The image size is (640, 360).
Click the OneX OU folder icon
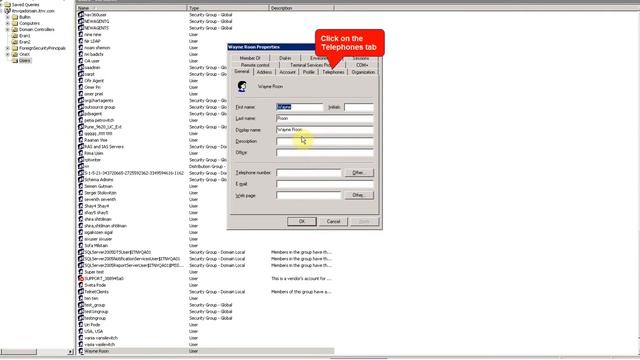click(x=15, y=54)
